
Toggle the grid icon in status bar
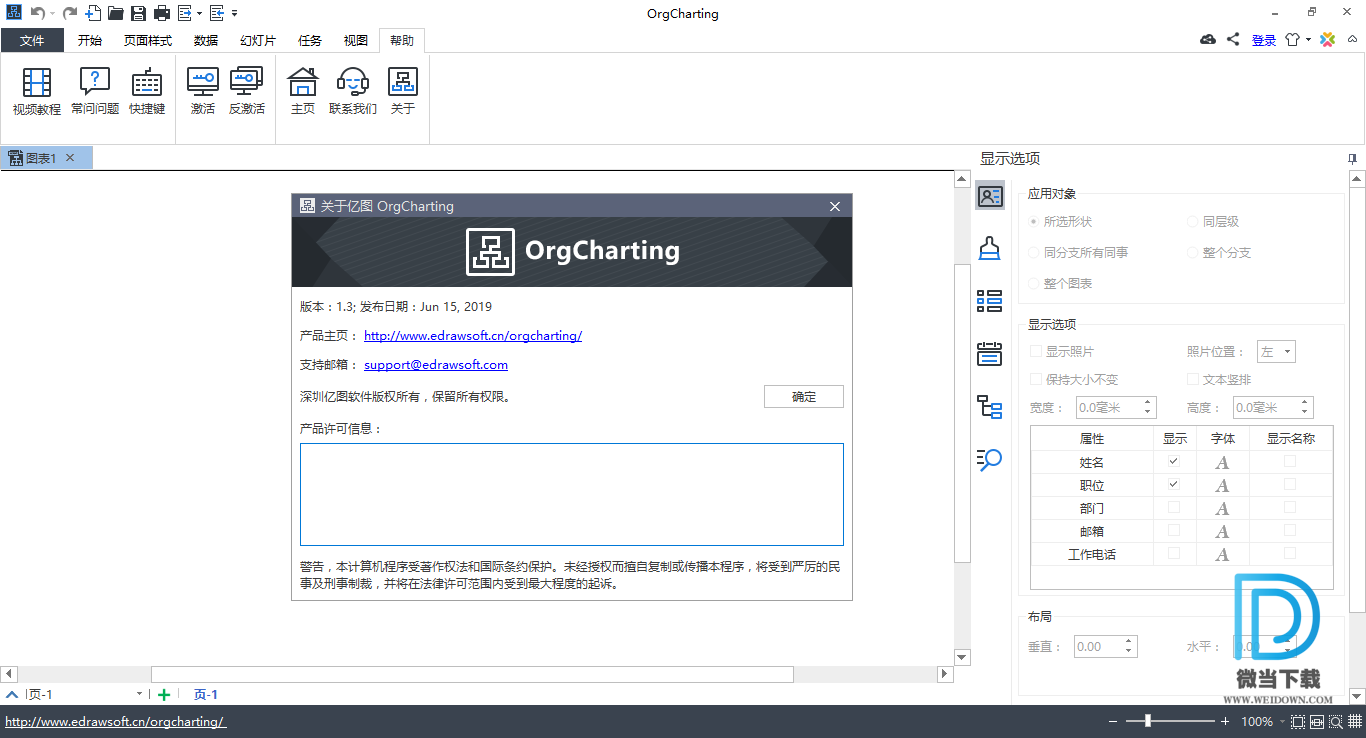coord(1354,722)
